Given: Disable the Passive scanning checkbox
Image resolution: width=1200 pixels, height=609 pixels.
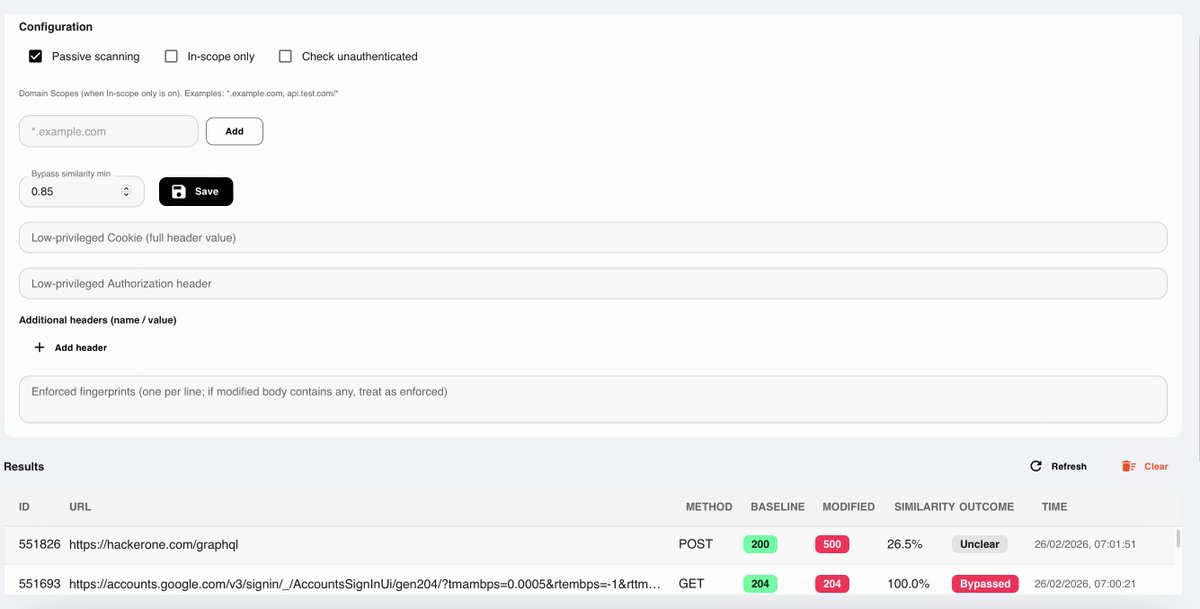Looking at the screenshot, I should (x=35, y=56).
